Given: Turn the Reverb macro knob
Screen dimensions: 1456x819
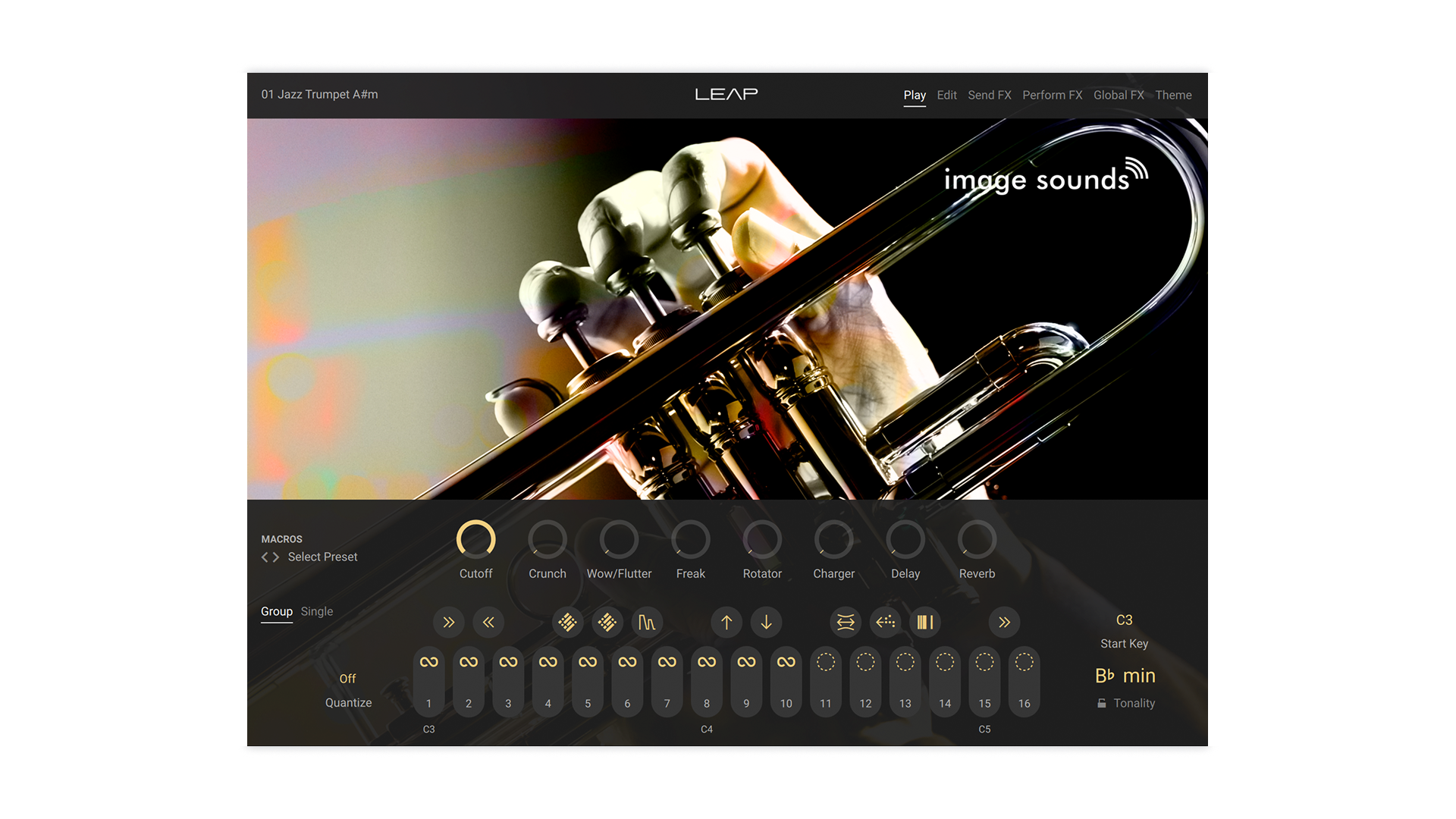Looking at the screenshot, I should coord(977,540).
